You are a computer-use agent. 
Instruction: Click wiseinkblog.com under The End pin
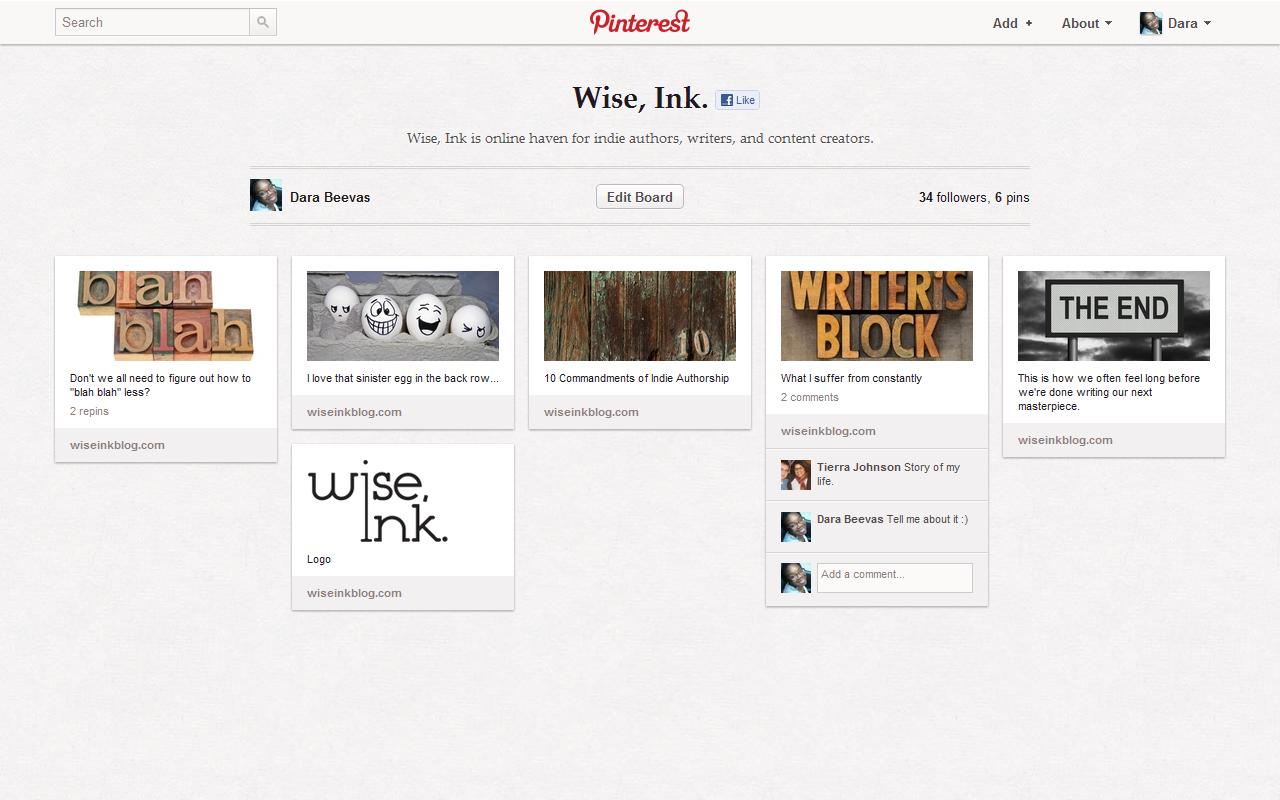tap(1065, 440)
